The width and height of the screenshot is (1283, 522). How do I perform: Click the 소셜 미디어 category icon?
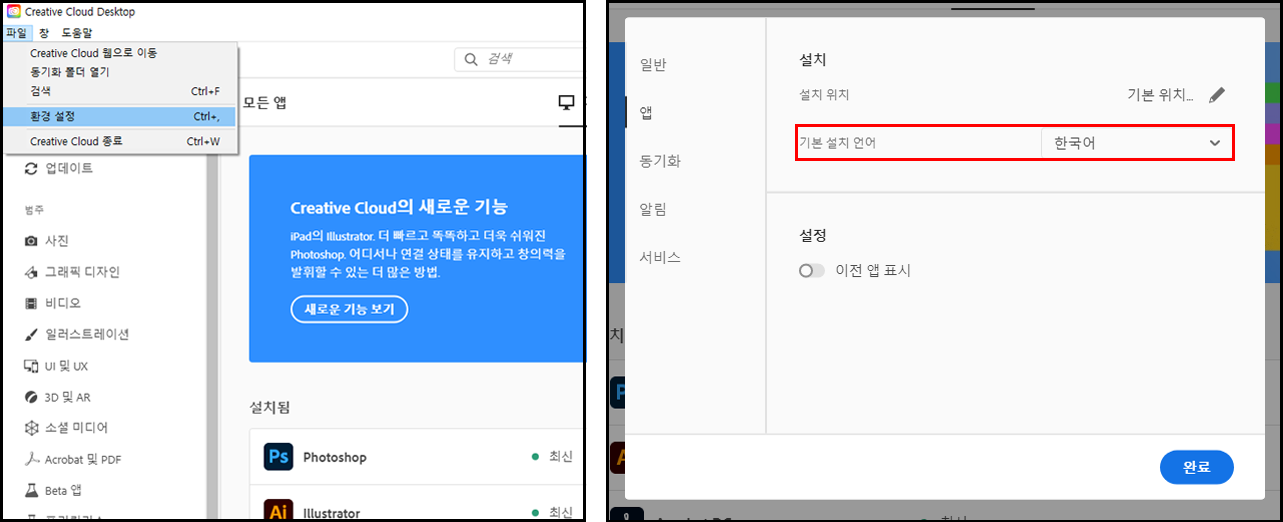pos(31,428)
